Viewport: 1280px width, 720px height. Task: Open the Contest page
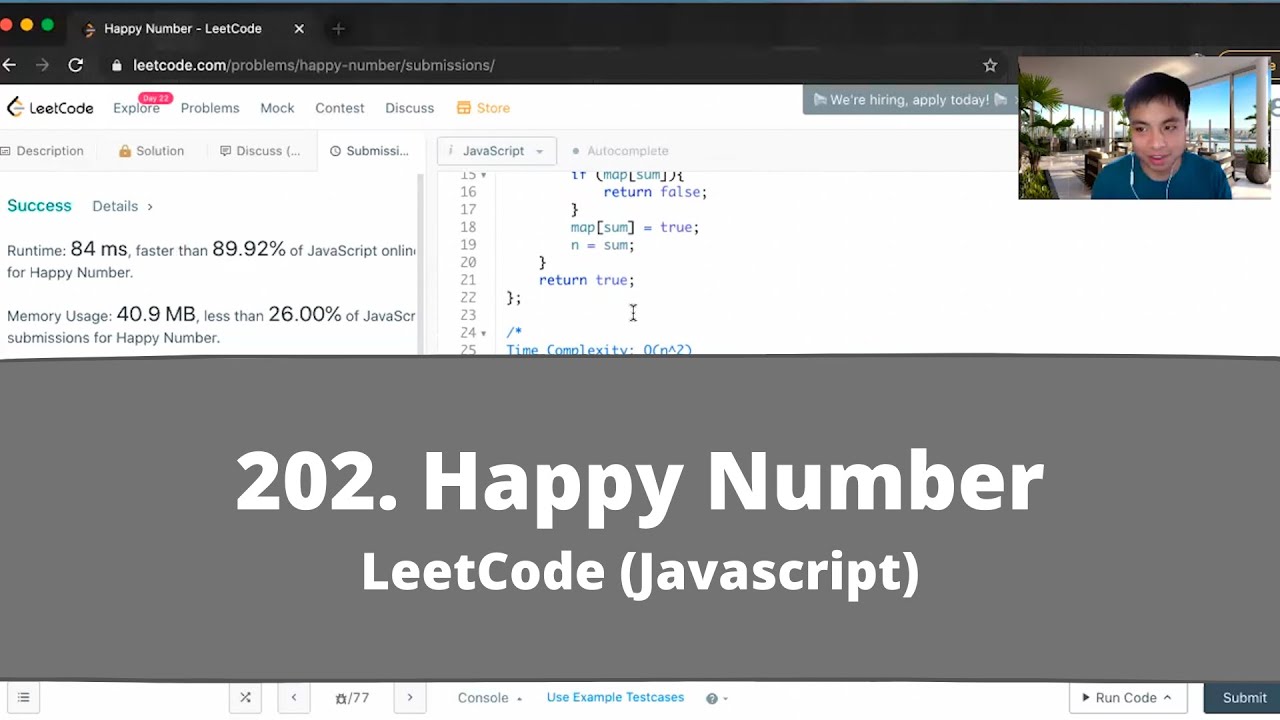point(340,108)
